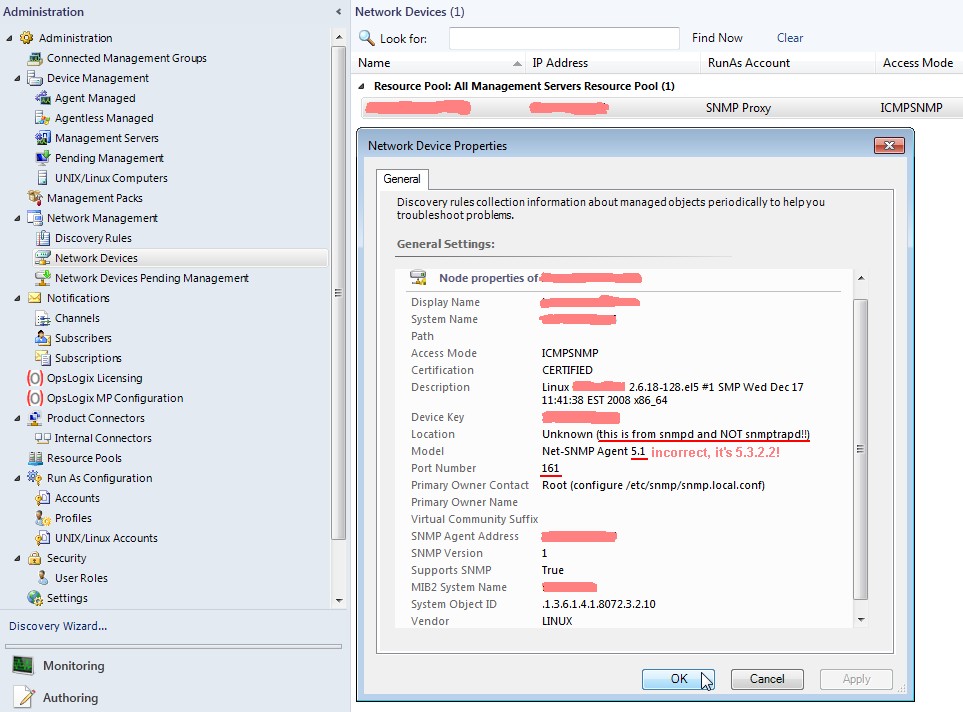Viewport: 963px width, 712px height.
Task: Click the Security lock icon
Action: tap(35, 558)
